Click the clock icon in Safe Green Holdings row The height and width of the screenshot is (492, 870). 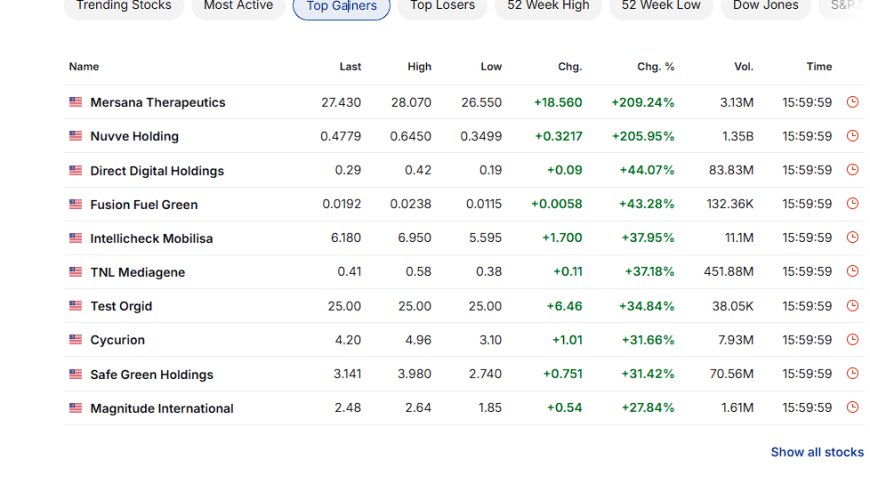click(852, 373)
